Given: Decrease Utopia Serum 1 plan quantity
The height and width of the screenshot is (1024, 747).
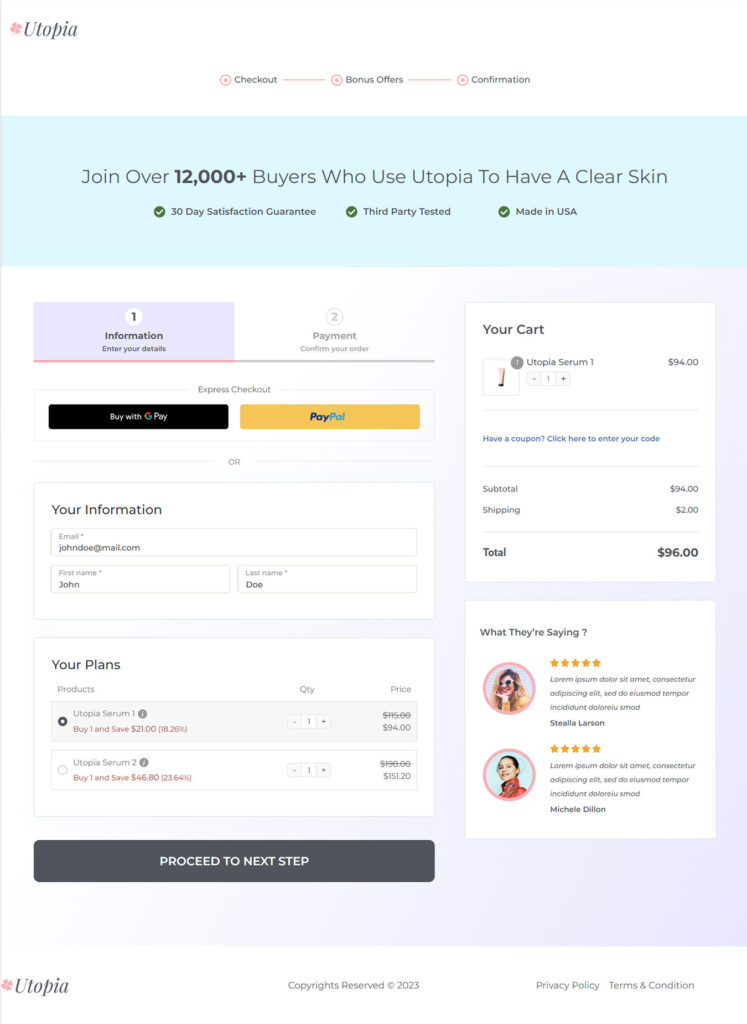Looking at the screenshot, I should click(294, 722).
